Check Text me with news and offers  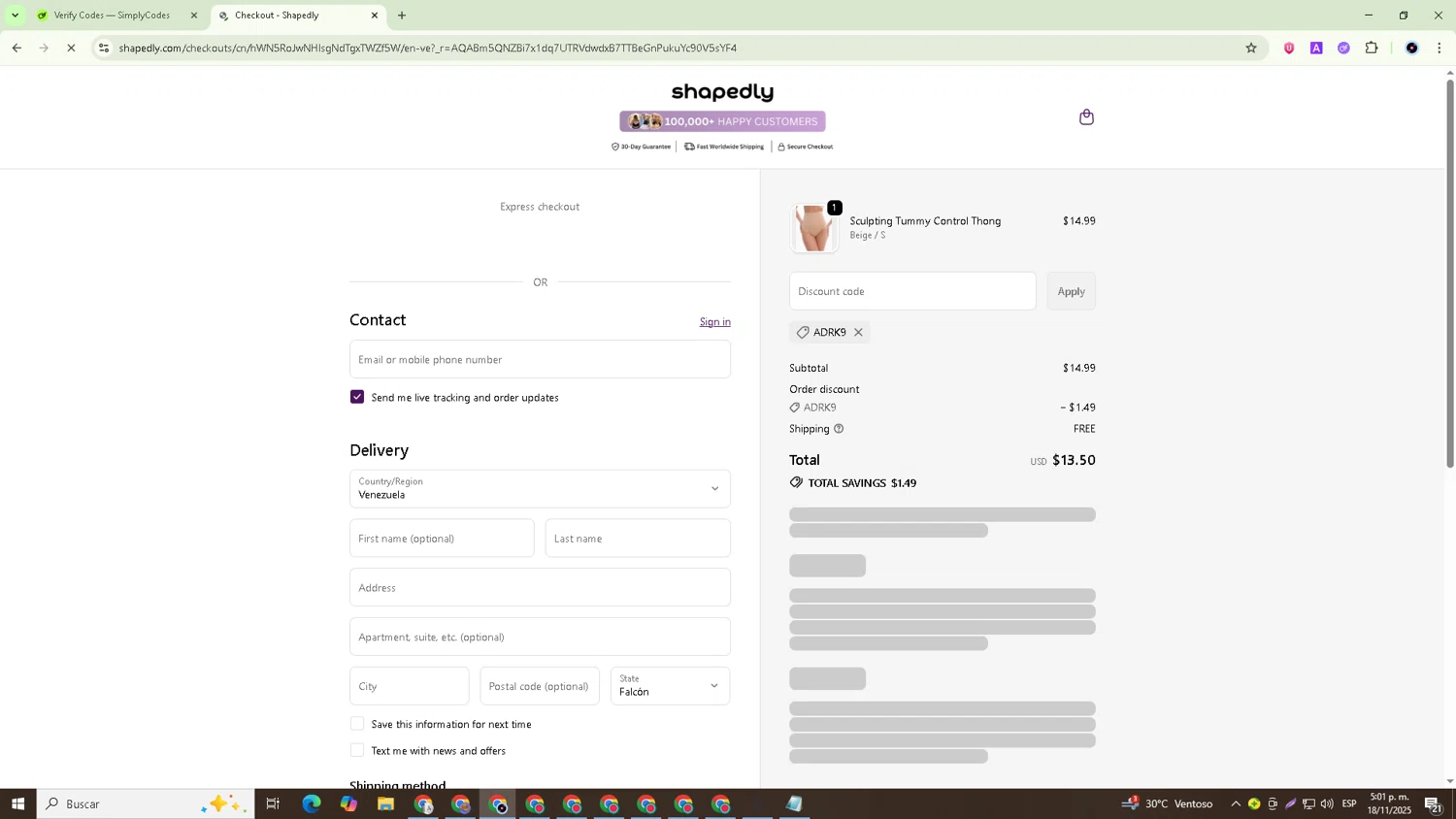tap(357, 750)
